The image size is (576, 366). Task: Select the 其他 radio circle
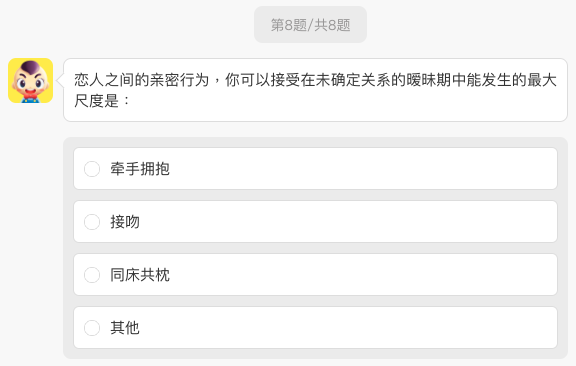click(x=92, y=328)
